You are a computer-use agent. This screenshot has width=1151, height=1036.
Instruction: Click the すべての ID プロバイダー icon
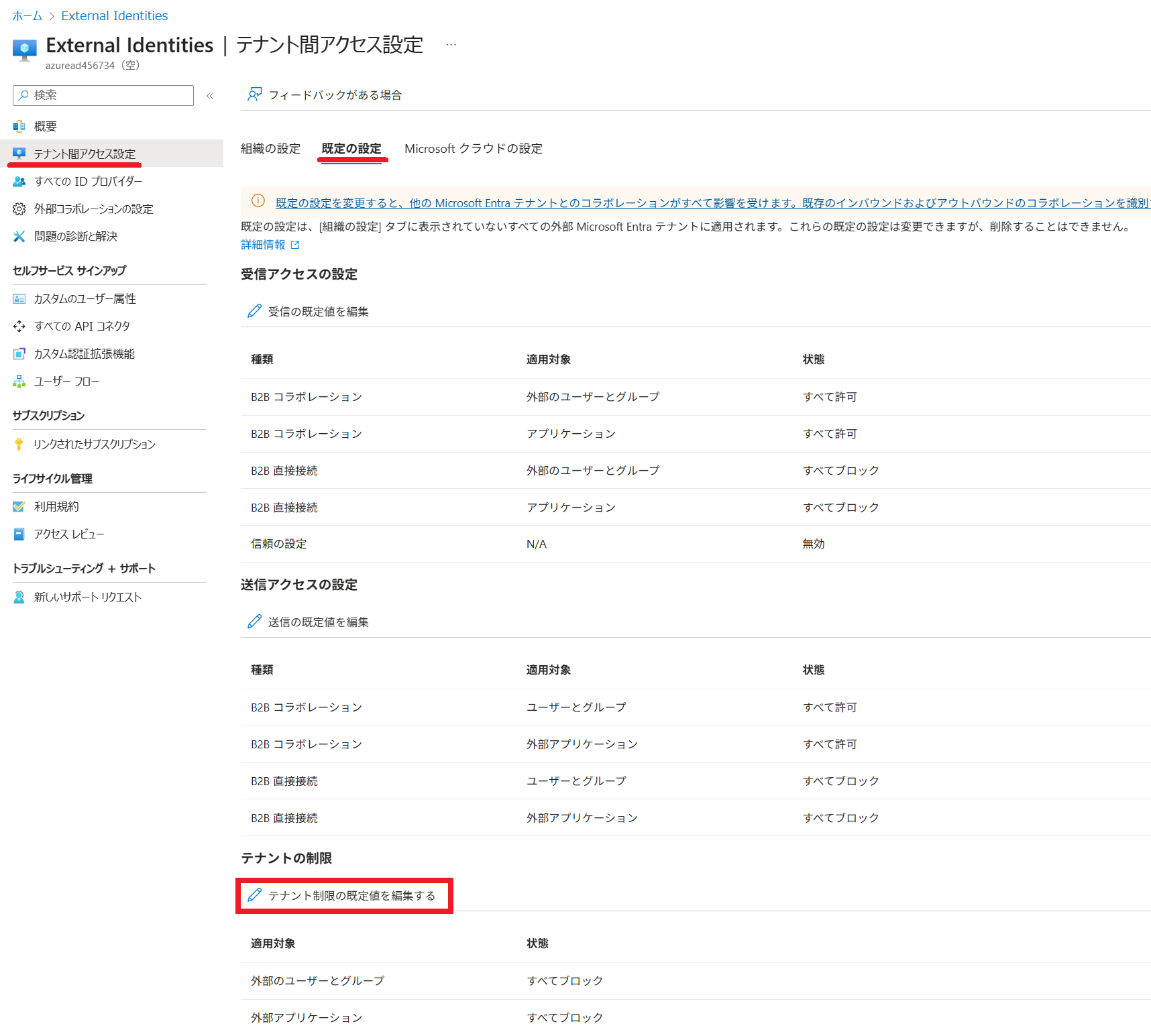tap(19, 181)
